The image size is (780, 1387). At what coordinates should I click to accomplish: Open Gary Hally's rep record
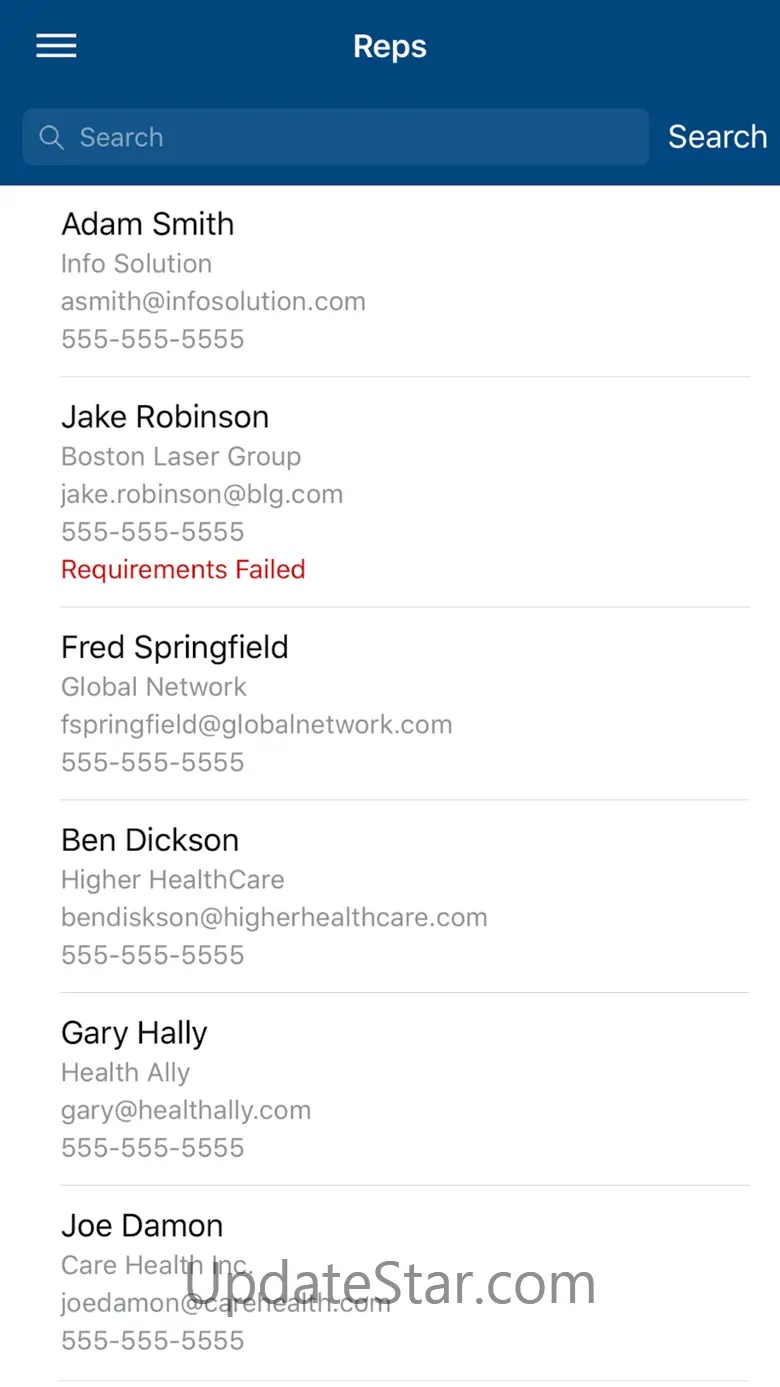click(x=134, y=1033)
